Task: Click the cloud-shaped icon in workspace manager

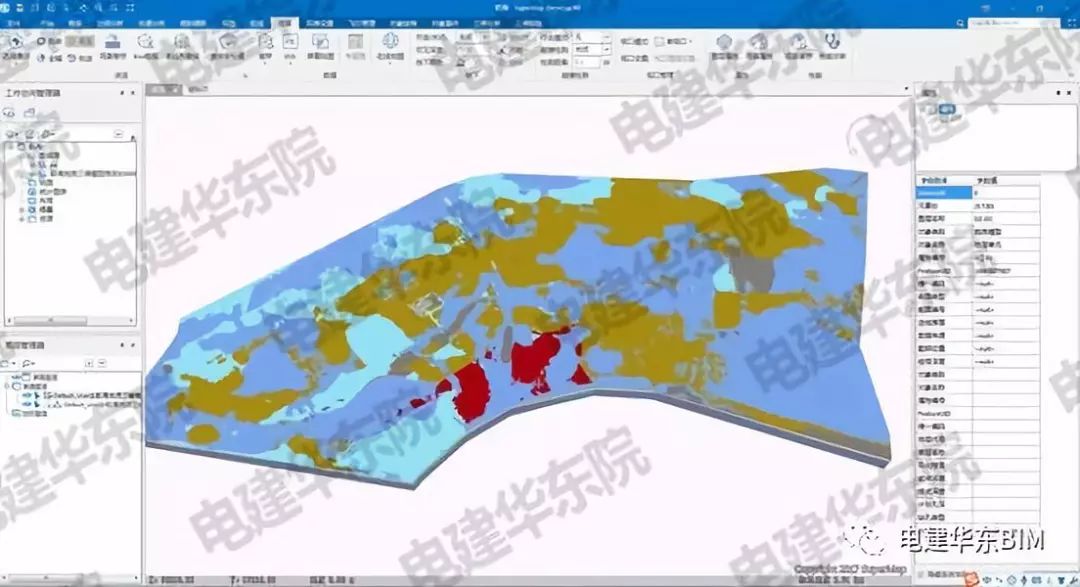Action: 10,112
